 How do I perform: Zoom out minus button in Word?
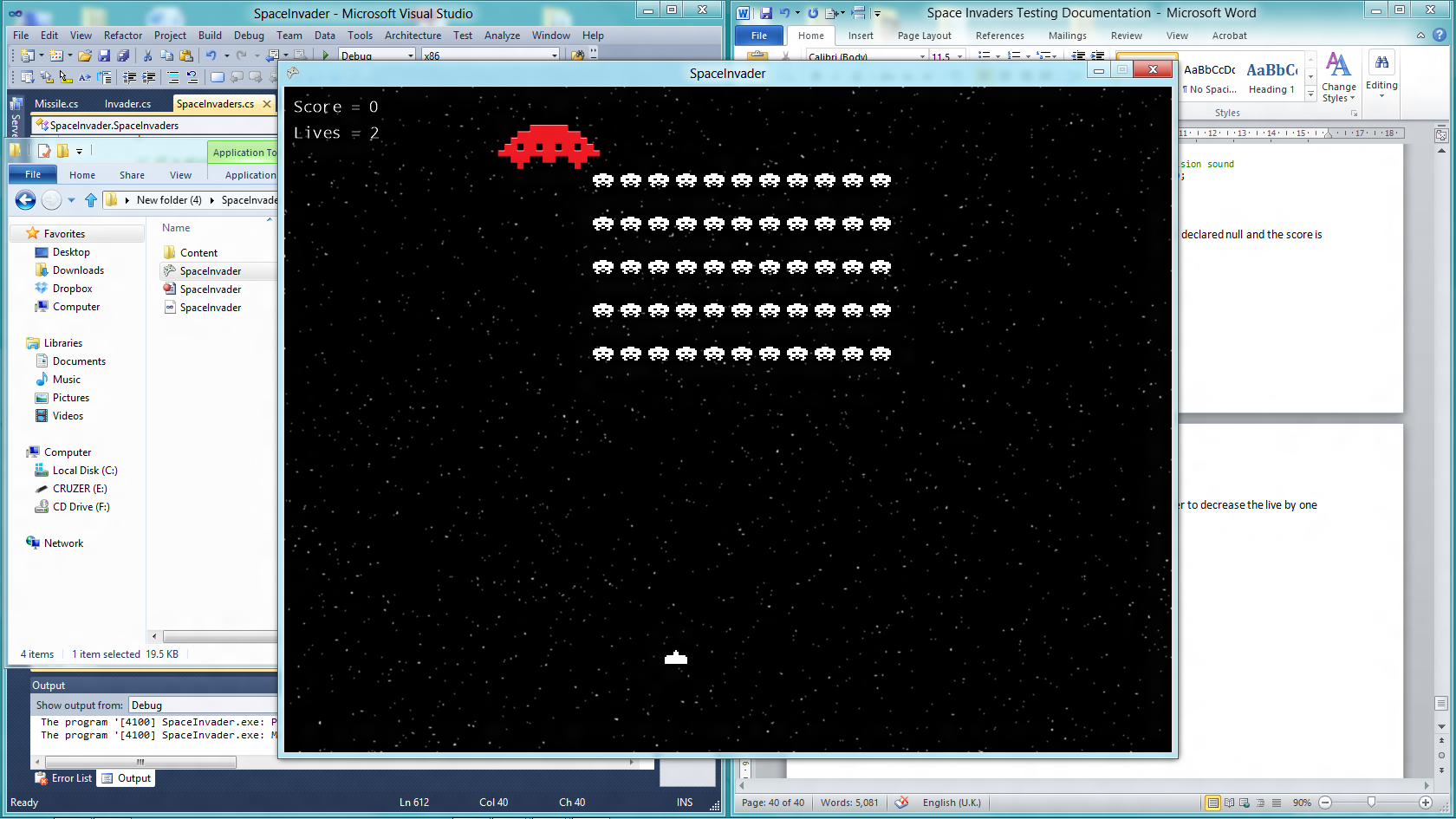(1325, 803)
